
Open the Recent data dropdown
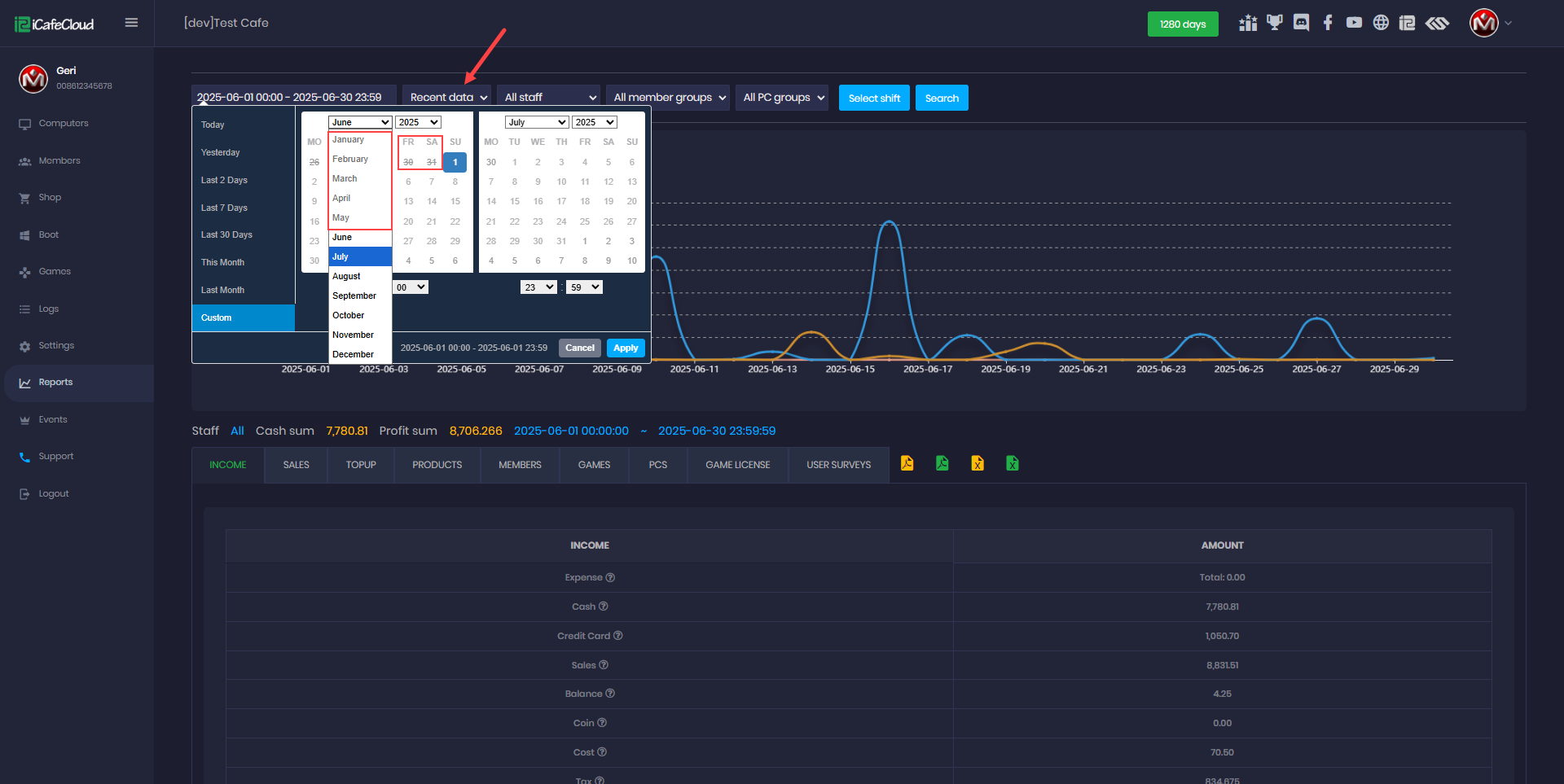tap(447, 98)
